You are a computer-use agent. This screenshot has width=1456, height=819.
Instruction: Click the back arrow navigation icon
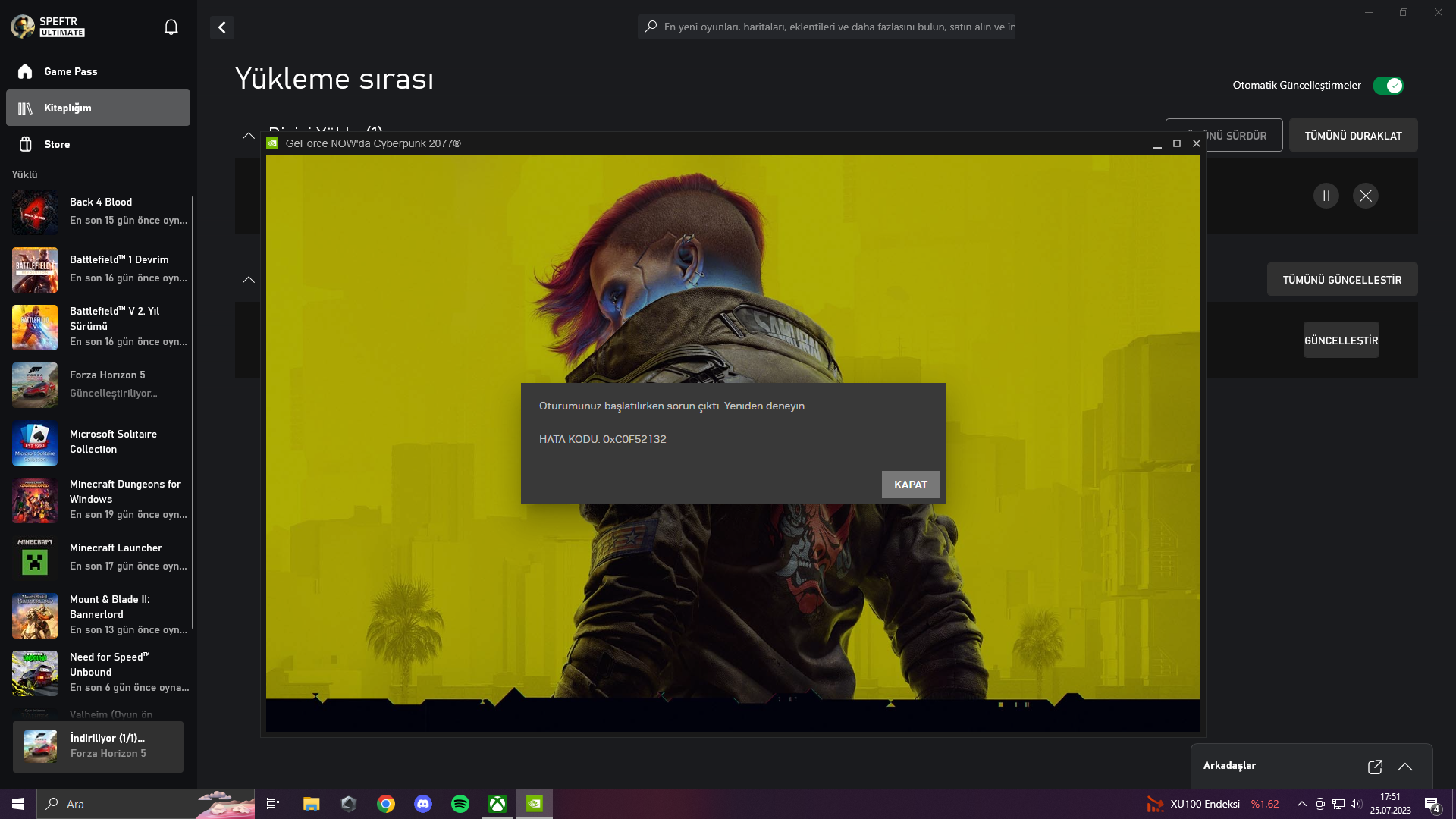pos(221,27)
